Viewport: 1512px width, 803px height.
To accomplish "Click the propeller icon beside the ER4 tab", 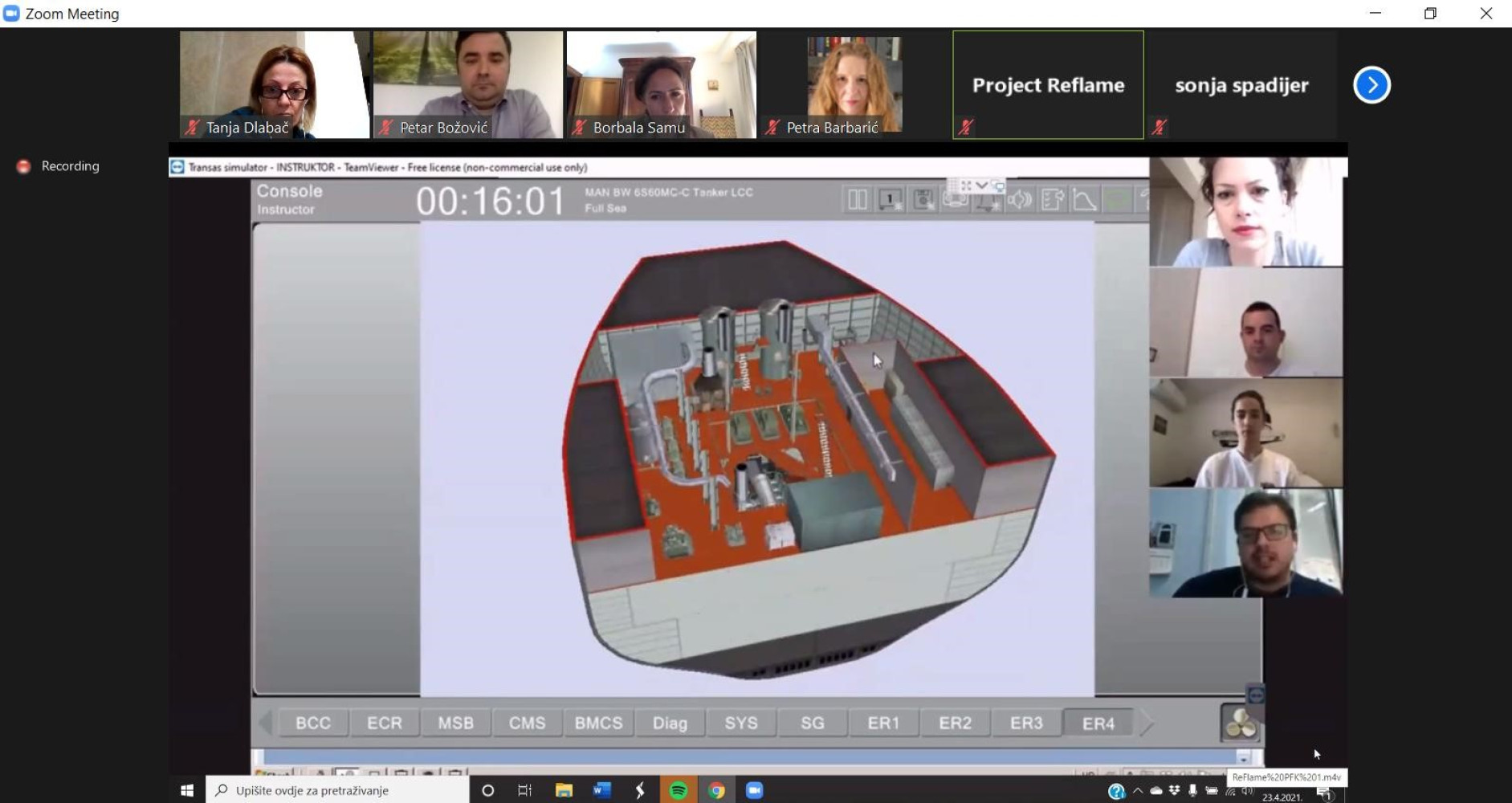I will 1240,723.
